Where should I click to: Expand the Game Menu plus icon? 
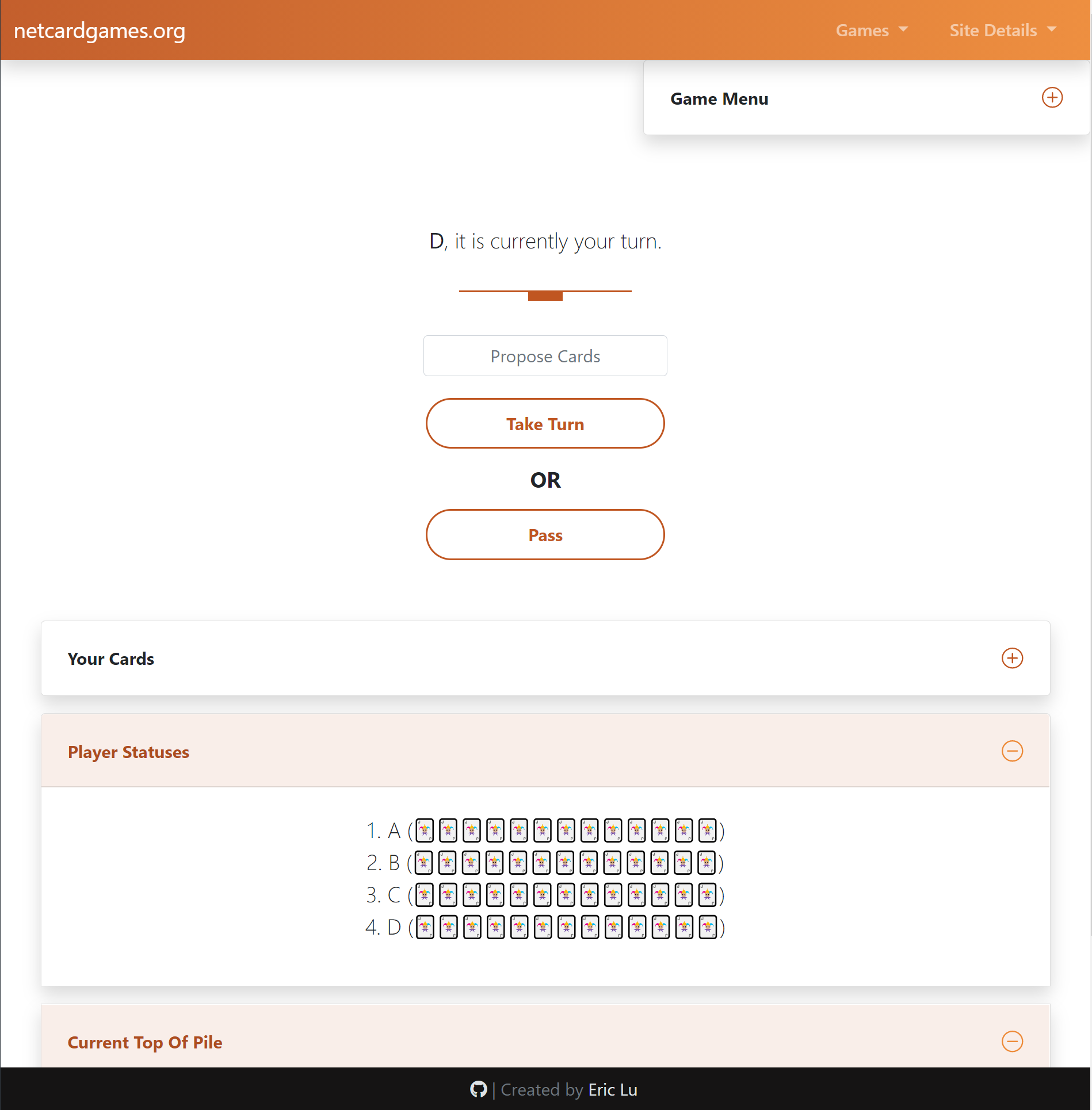click(1052, 97)
